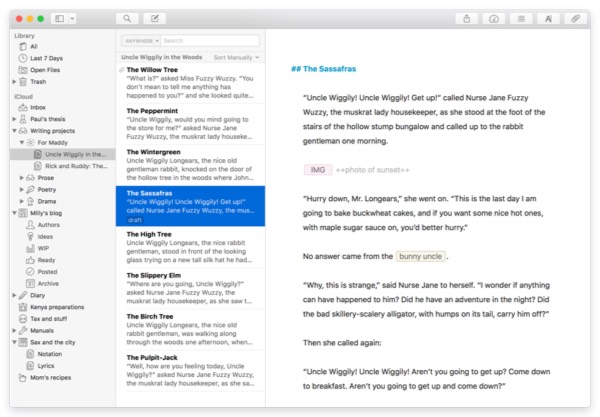Collapse Sax and the city triangle
The width and height of the screenshot is (600, 417).
(x=14, y=342)
